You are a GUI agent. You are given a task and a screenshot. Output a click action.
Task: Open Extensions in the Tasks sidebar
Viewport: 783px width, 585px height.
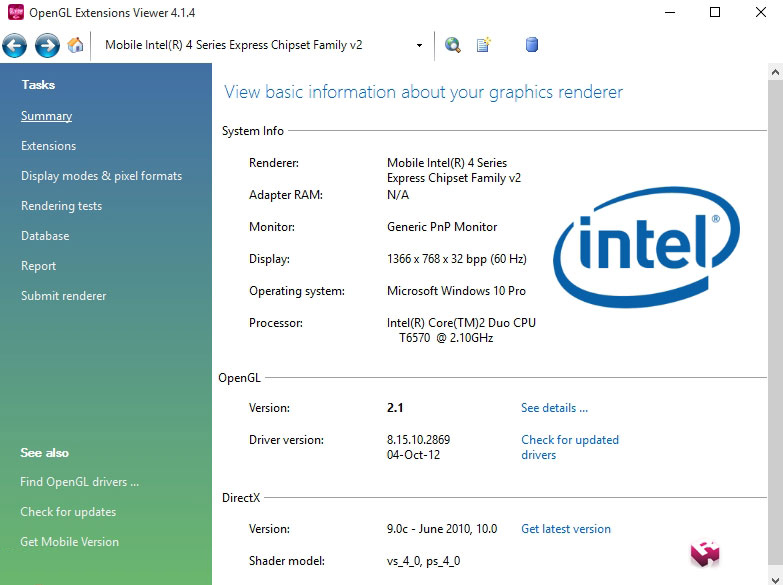coord(48,146)
